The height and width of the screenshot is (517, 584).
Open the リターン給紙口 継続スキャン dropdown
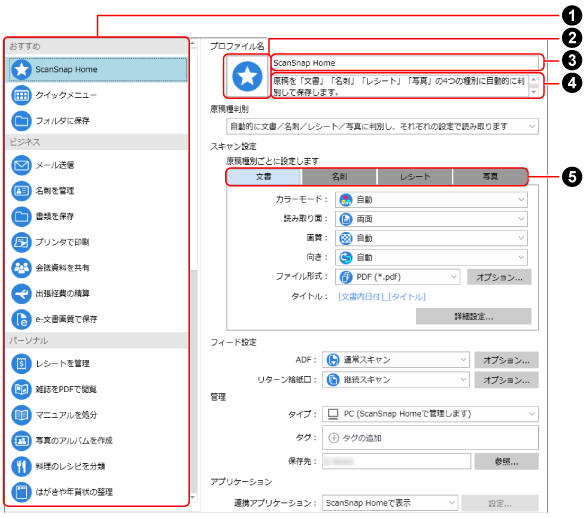click(x=396, y=380)
